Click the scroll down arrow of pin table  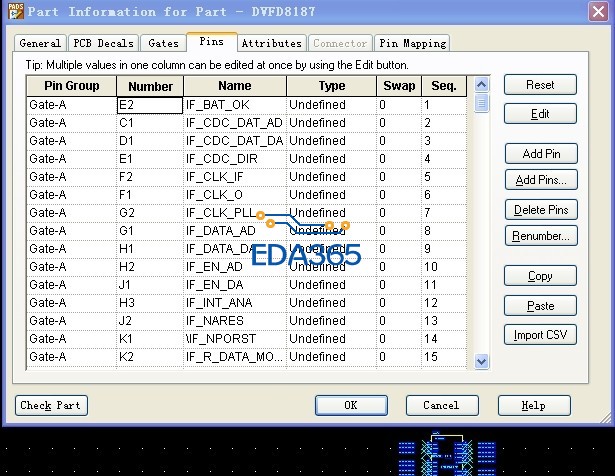(x=482, y=361)
